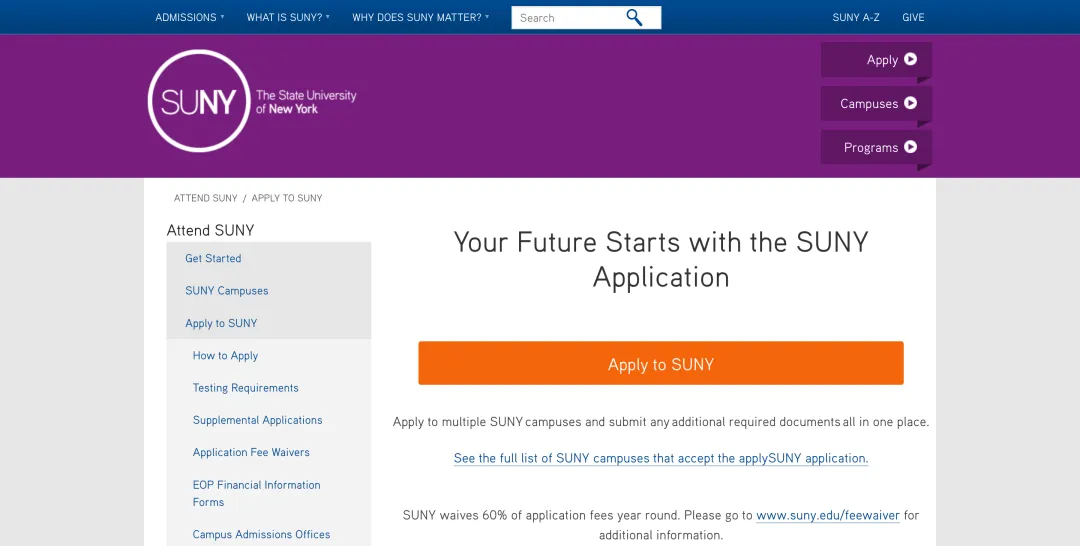
Task: Click the Attend SUNY breadcrumb
Action: (x=206, y=198)
